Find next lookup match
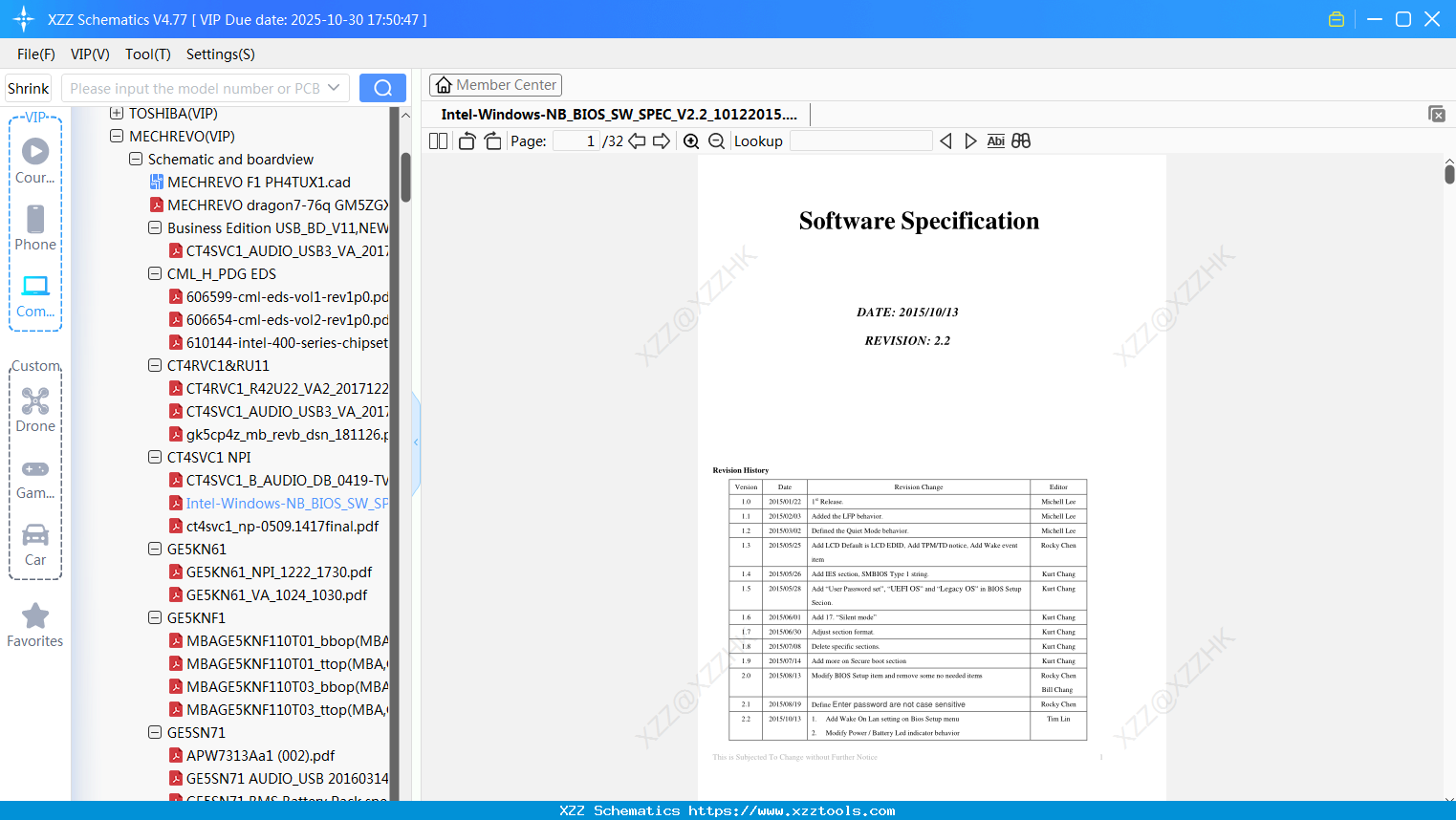 (x=970, y=141)
